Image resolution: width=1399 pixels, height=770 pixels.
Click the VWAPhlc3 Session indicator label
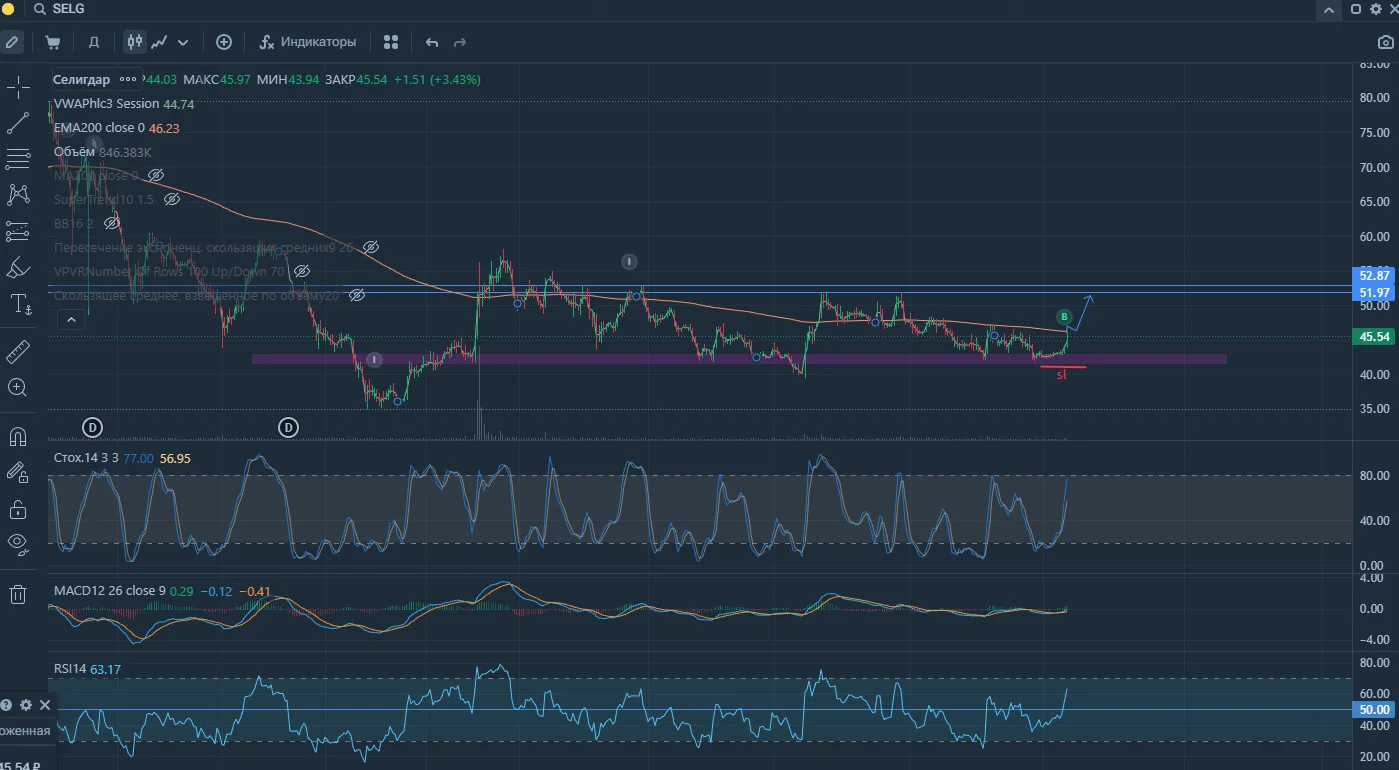coord(106,103)
